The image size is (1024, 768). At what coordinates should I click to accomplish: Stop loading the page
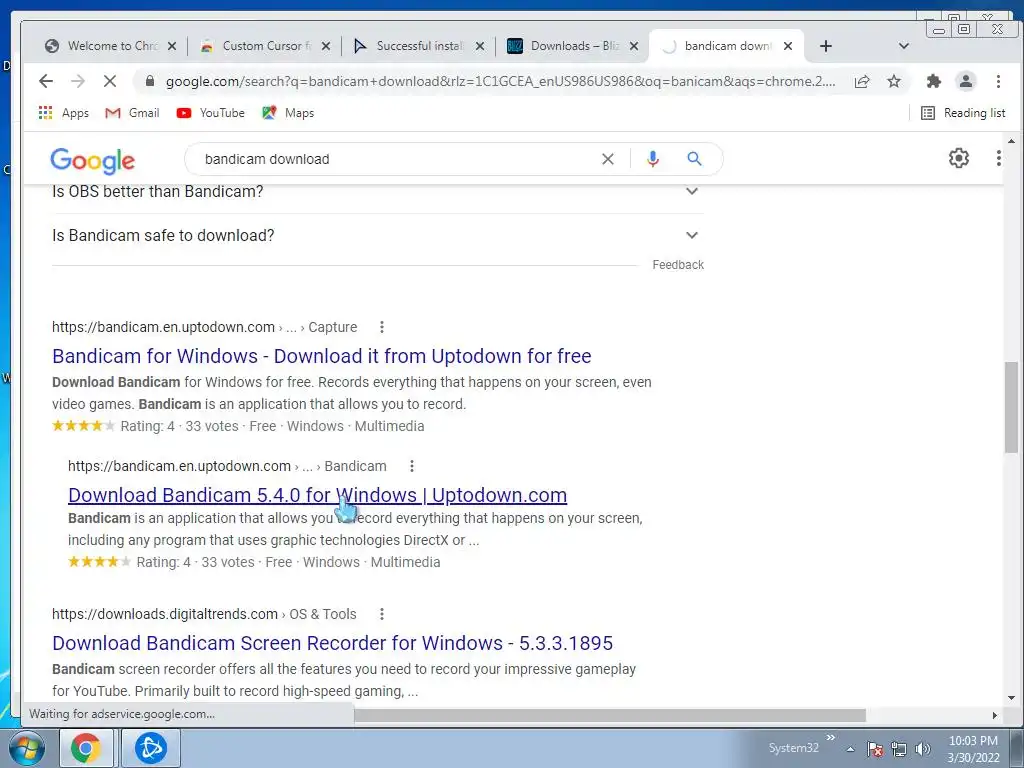[110, 81]
